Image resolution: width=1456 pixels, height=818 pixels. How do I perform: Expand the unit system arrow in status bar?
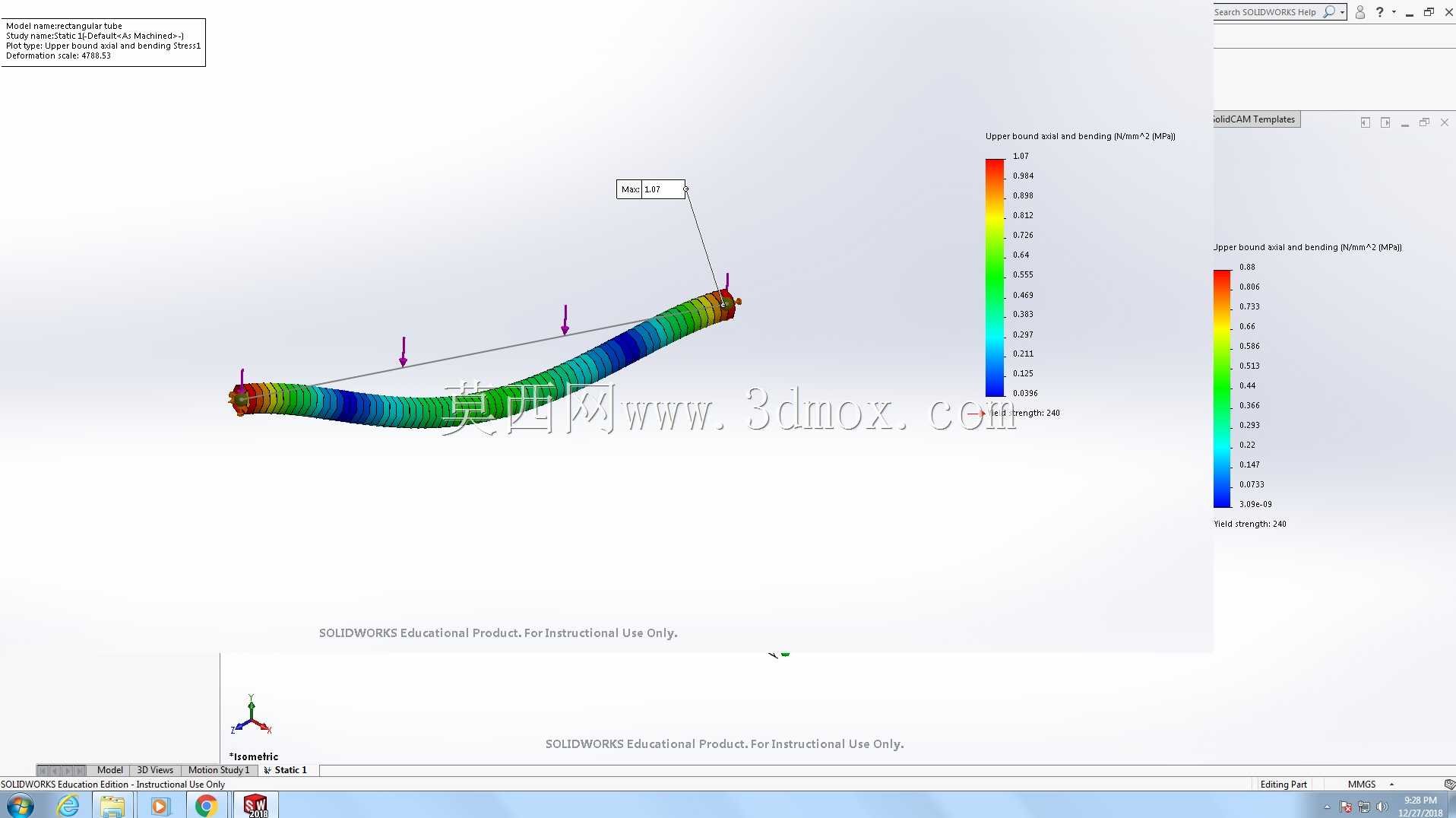coord(1391,785)
